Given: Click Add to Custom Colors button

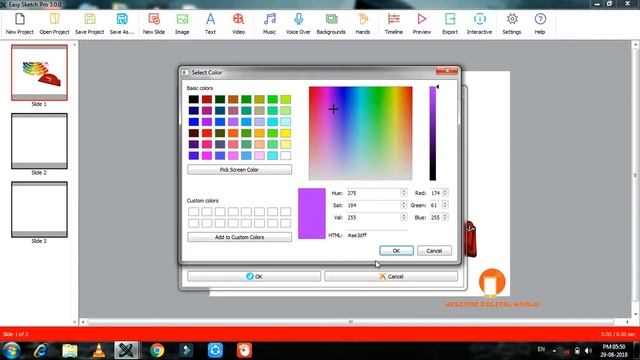Looking at the screenshot, I should (239, 237).
